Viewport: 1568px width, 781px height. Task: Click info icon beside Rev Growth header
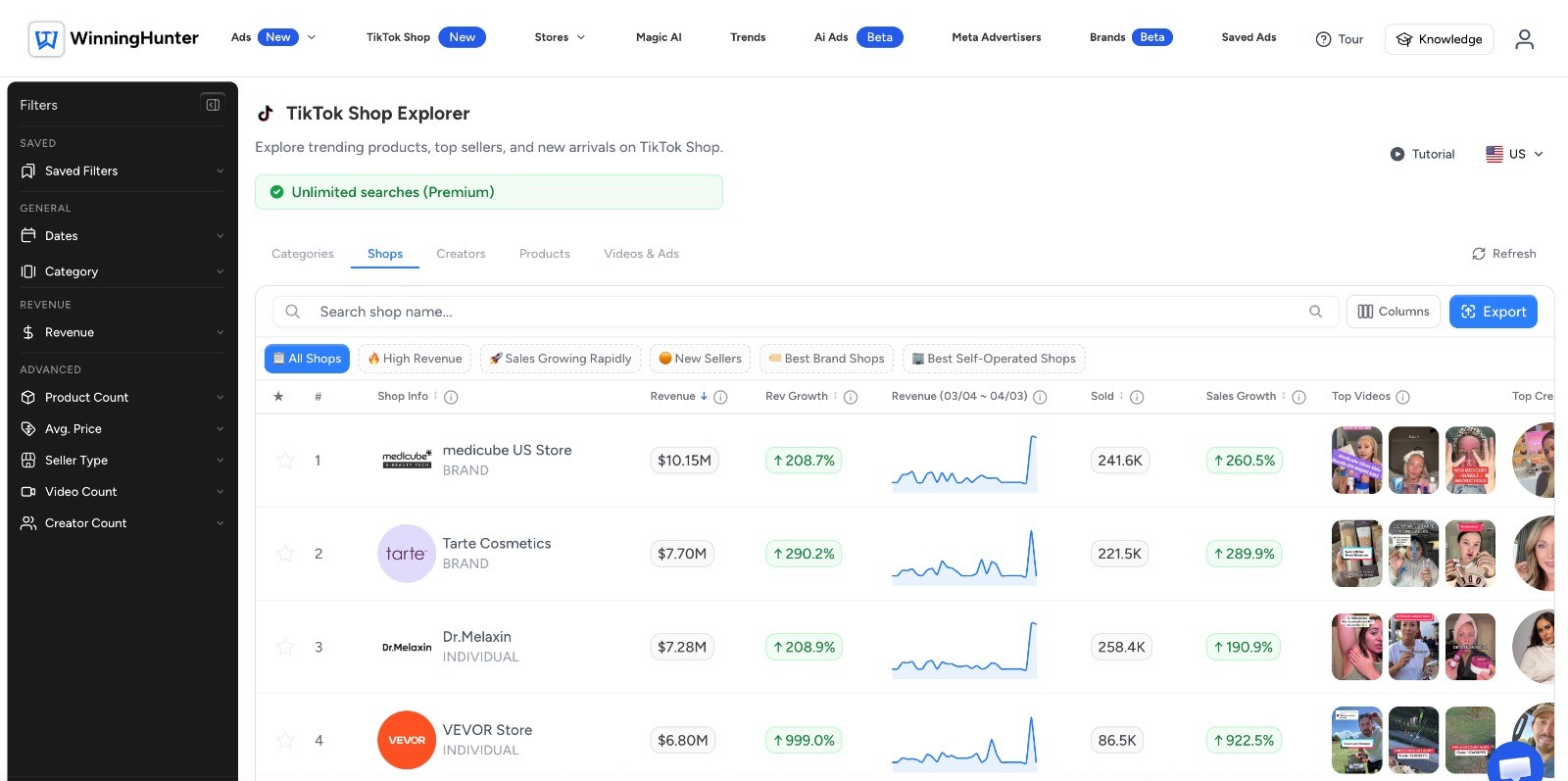coord(851,397)
